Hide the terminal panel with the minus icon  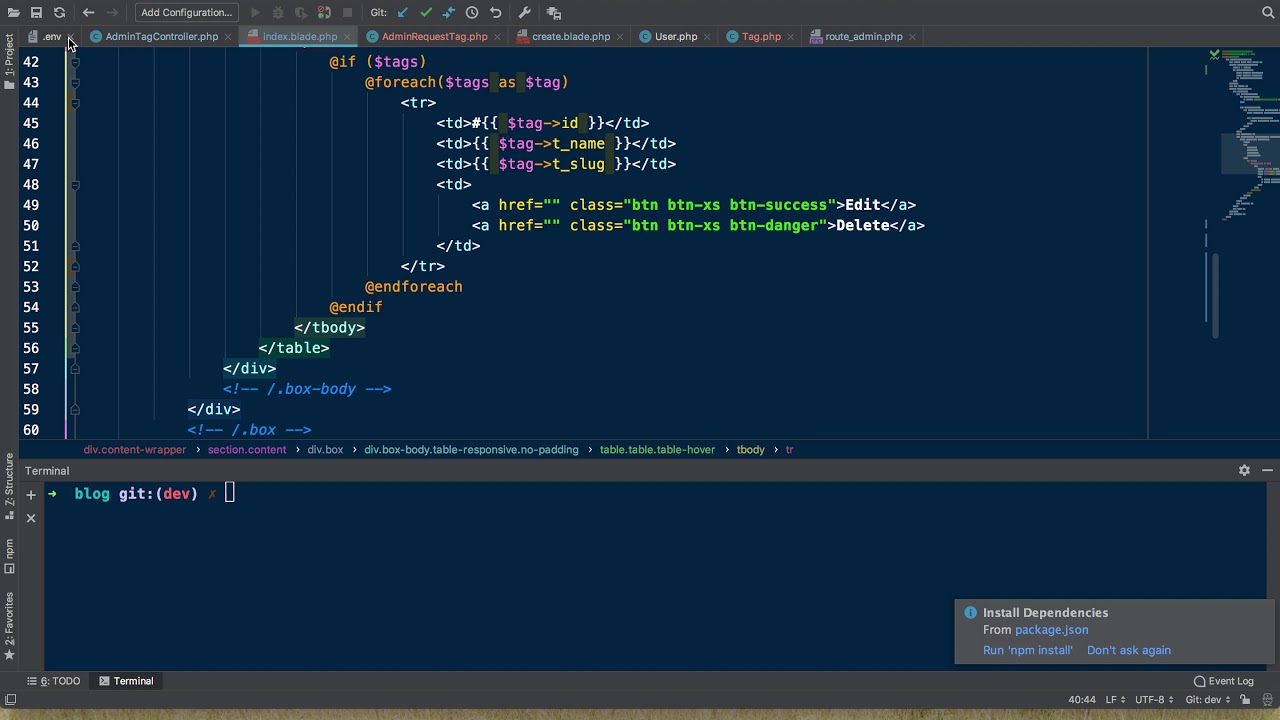point(1267,470)
